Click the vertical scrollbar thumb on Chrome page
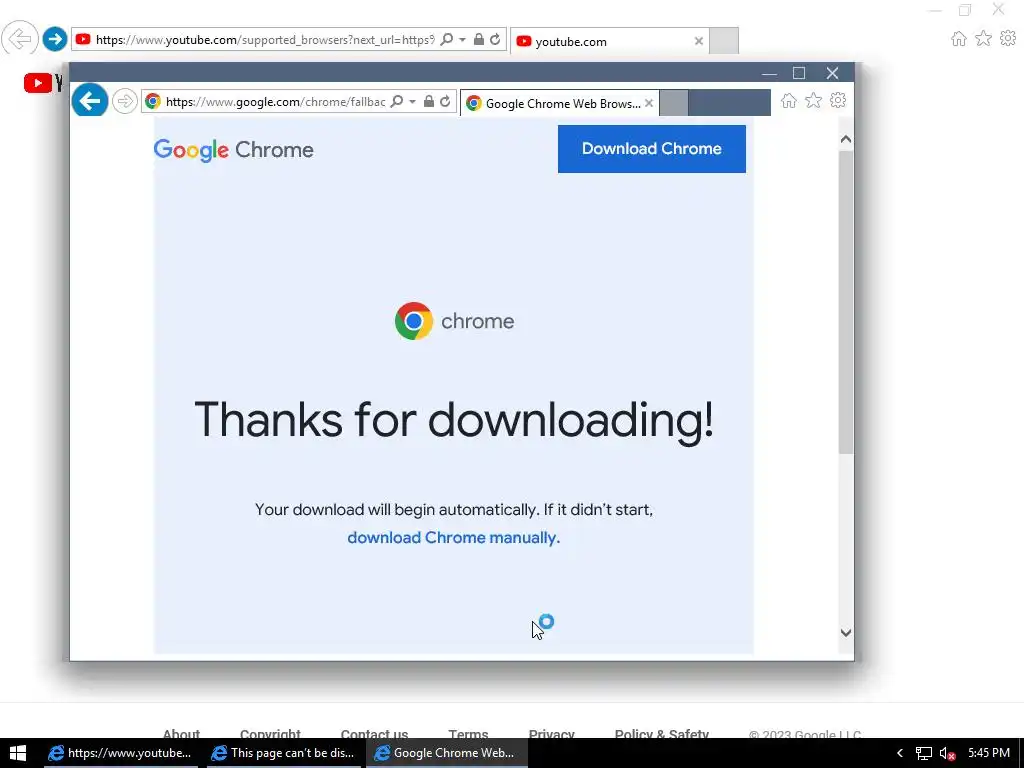 [x=846, y=302]
